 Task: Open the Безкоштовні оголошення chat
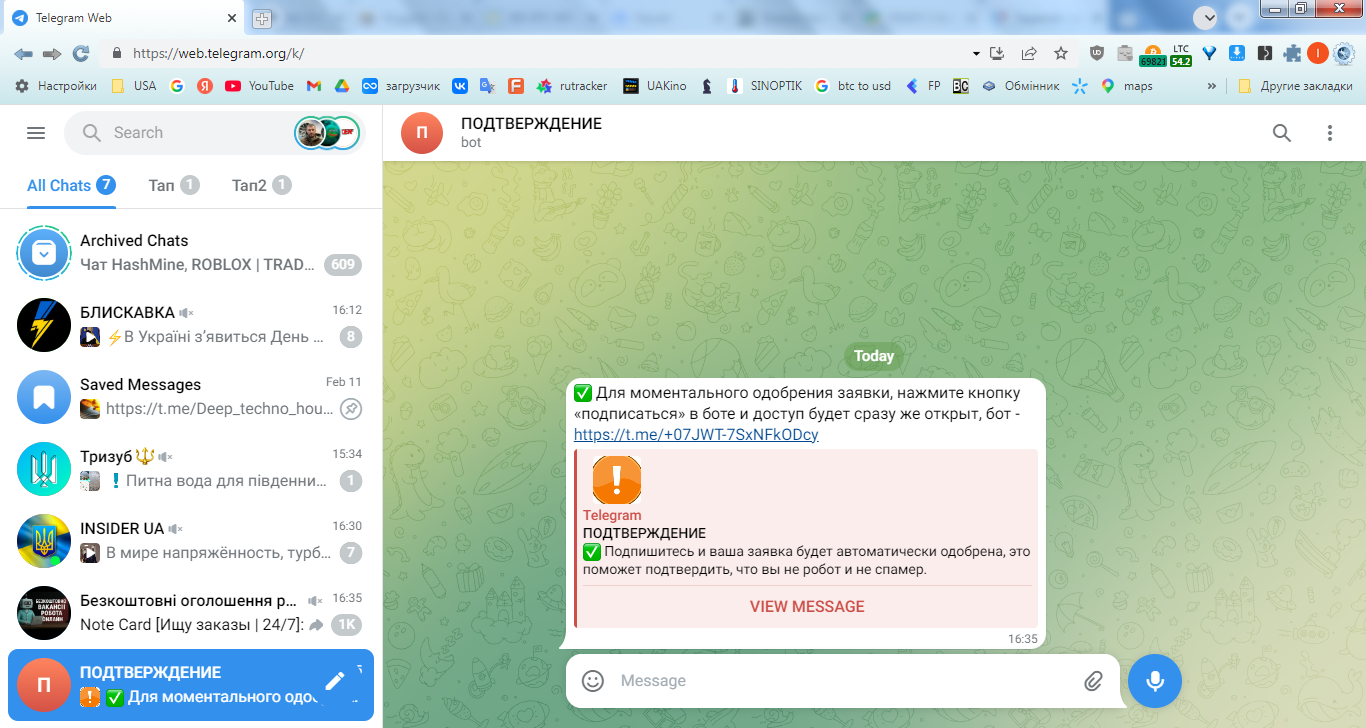tap(191, 613)
